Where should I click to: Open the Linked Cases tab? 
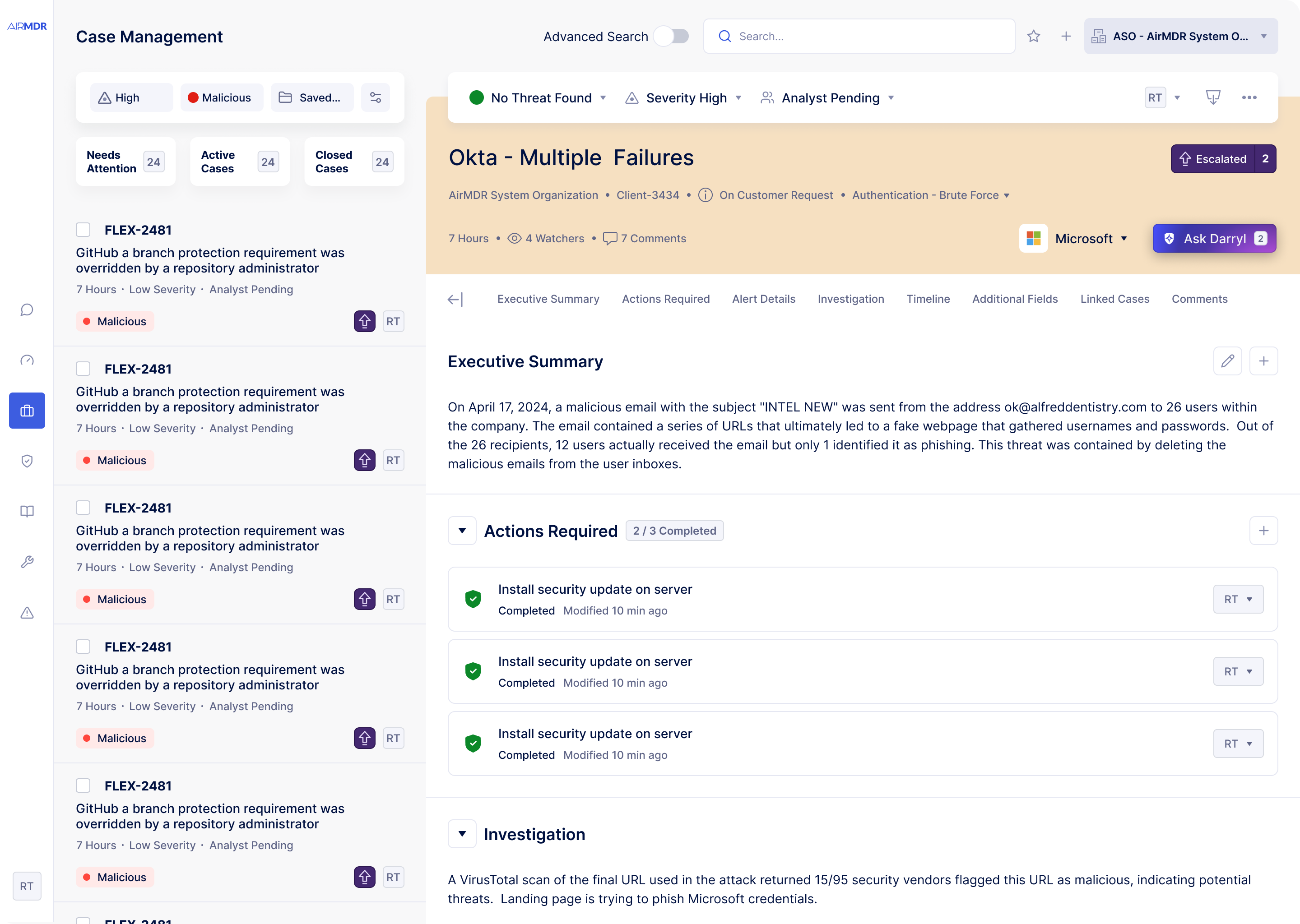1114,299
